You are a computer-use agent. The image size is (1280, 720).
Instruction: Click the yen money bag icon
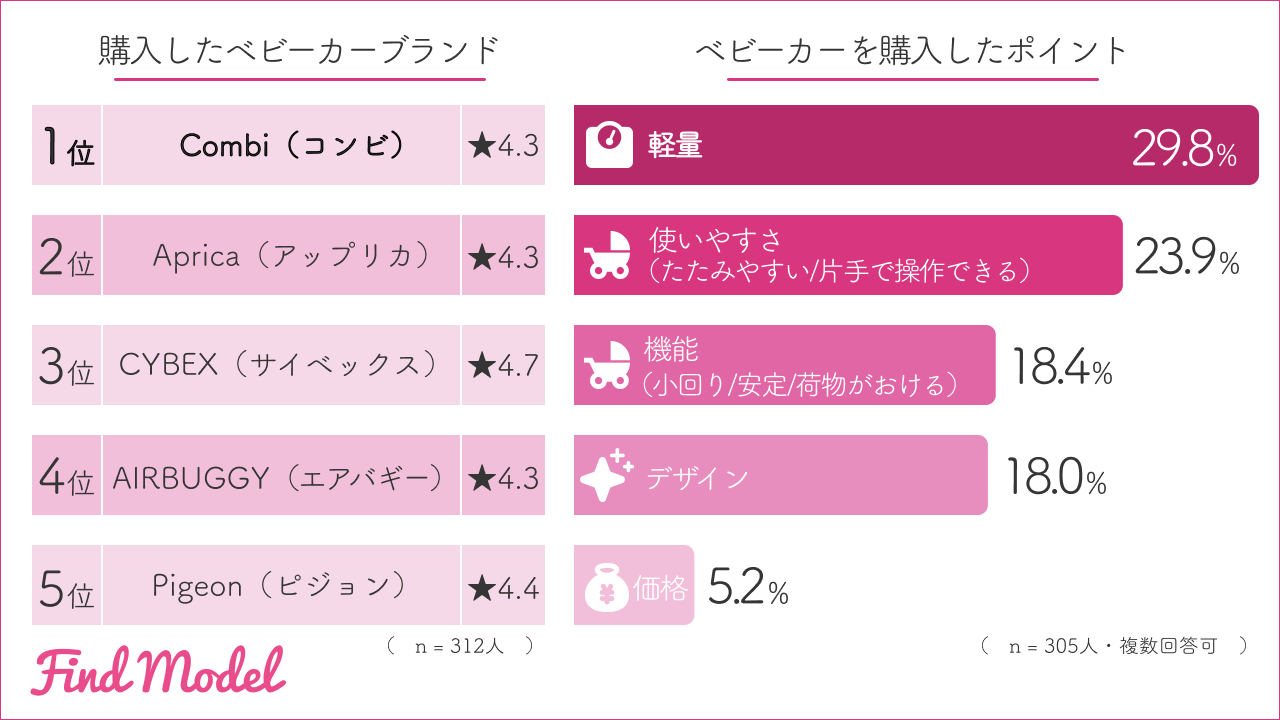coord(606,587)
